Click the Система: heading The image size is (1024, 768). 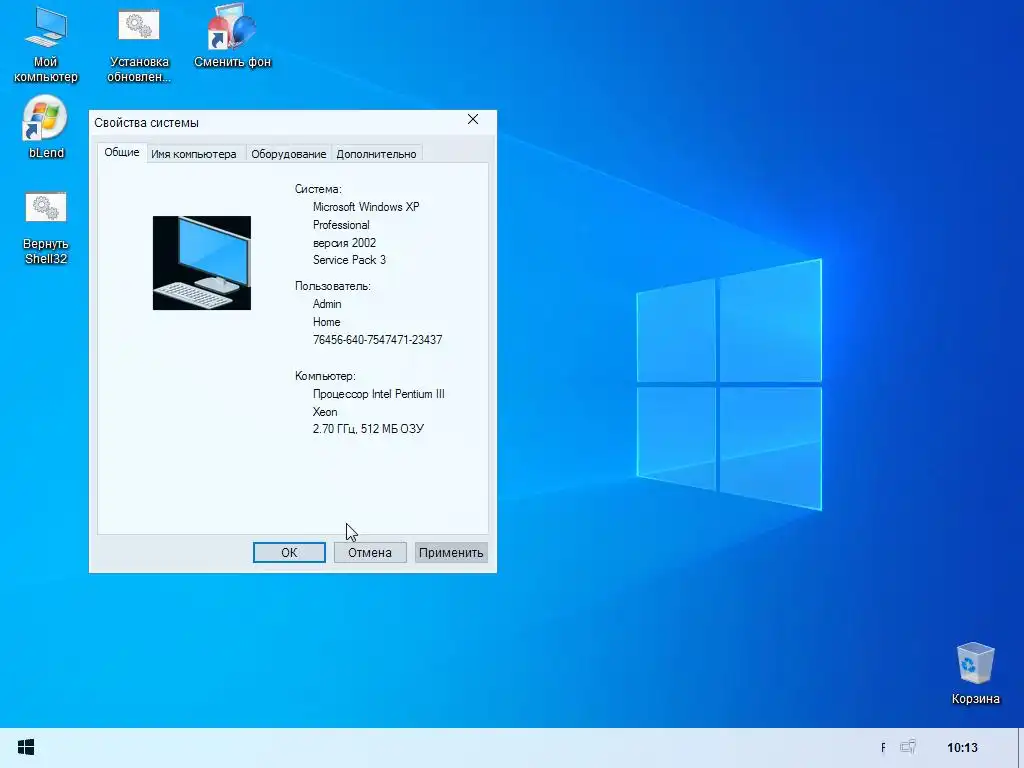click(x=318, y=189)
